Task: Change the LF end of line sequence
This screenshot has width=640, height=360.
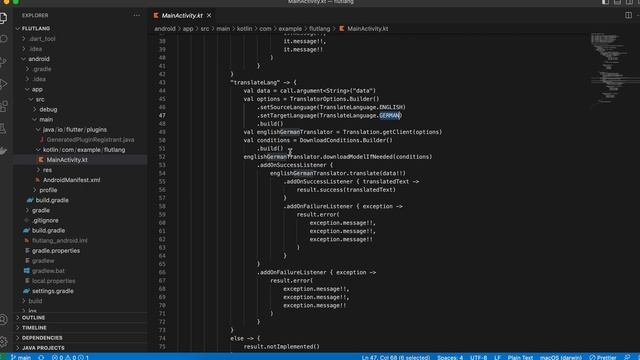Action: [x=497, y=357]
